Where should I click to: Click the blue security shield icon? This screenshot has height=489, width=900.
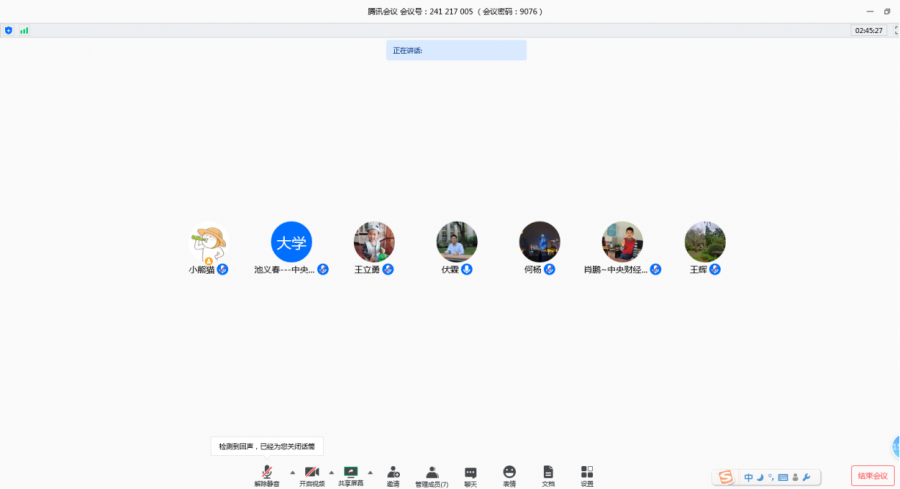pos(9,31)
